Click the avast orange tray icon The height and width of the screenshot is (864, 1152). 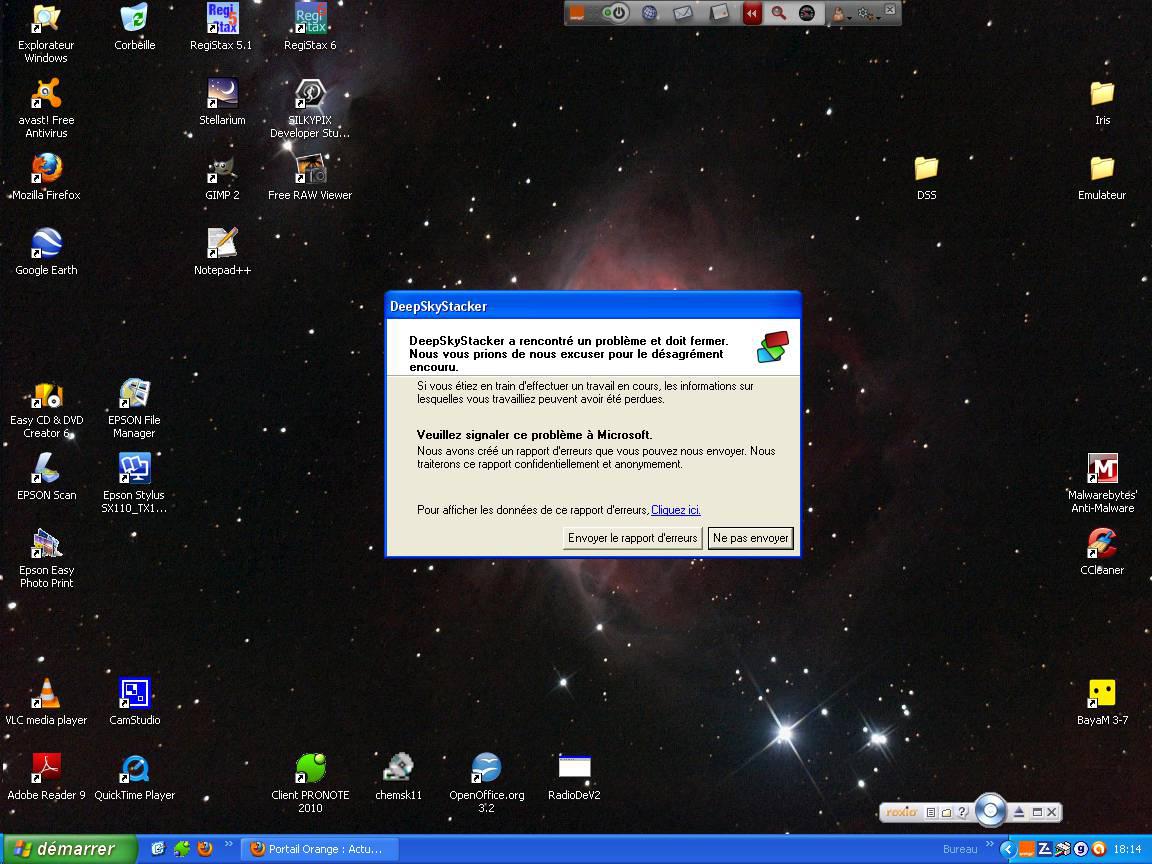tap(1098, 849)
